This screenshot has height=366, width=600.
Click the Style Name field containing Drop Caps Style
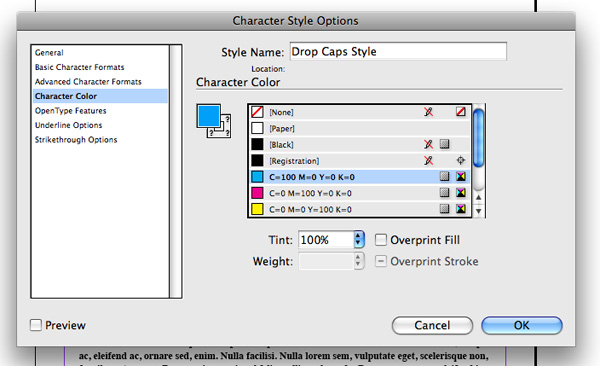tap(398, 51)
